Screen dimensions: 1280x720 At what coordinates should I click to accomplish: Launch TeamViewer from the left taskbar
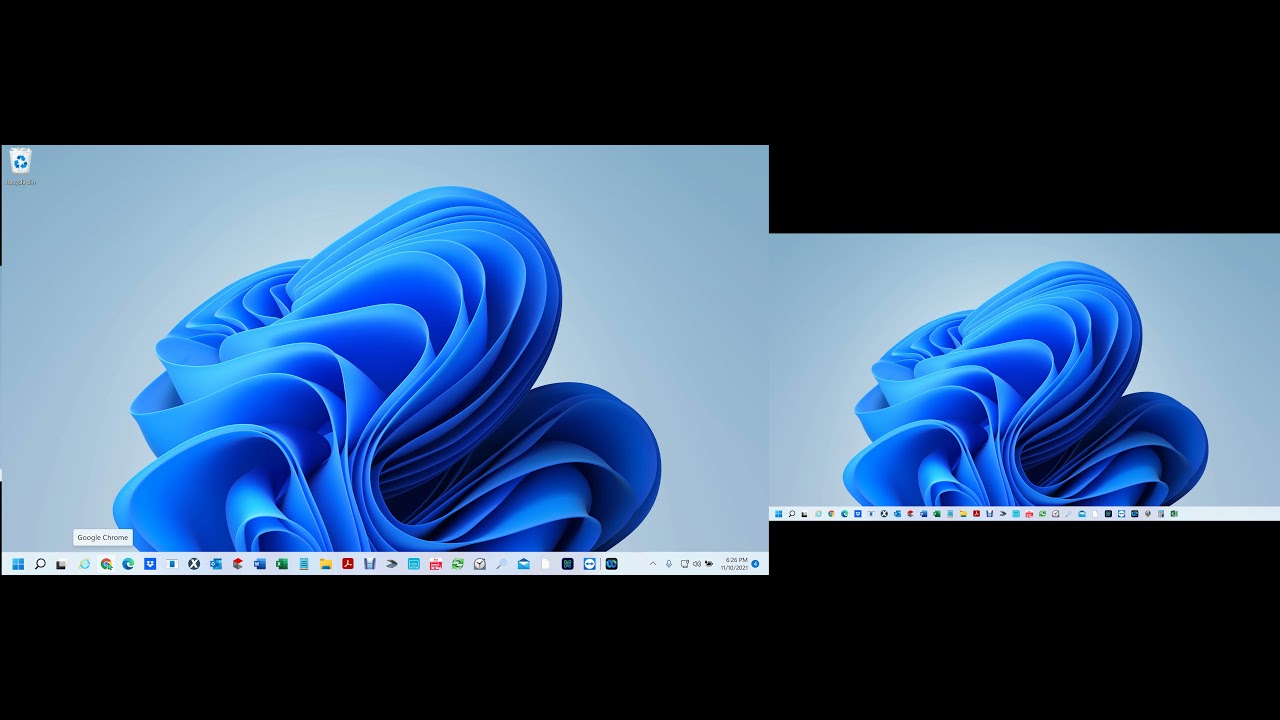(589, 564)
